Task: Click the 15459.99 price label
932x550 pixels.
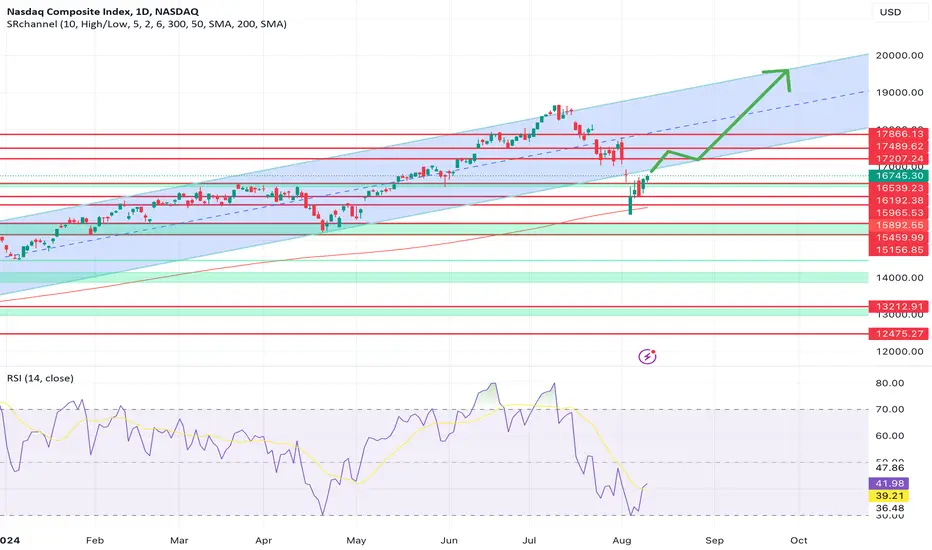Action: coord(899,237)
